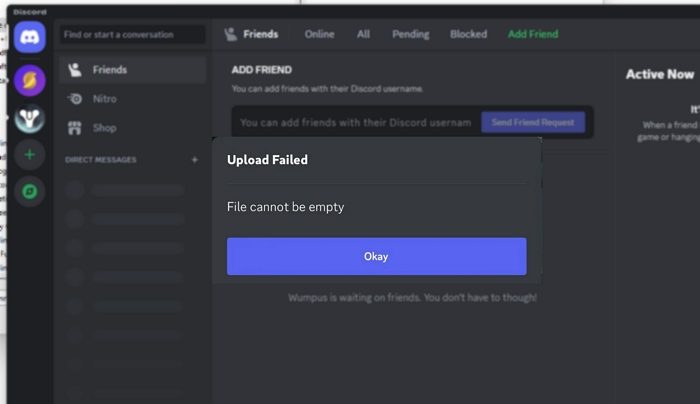Click the plus icon to create a DM
Image resolution: width=700 pixels, height=404 pixels.
point(195,160)
